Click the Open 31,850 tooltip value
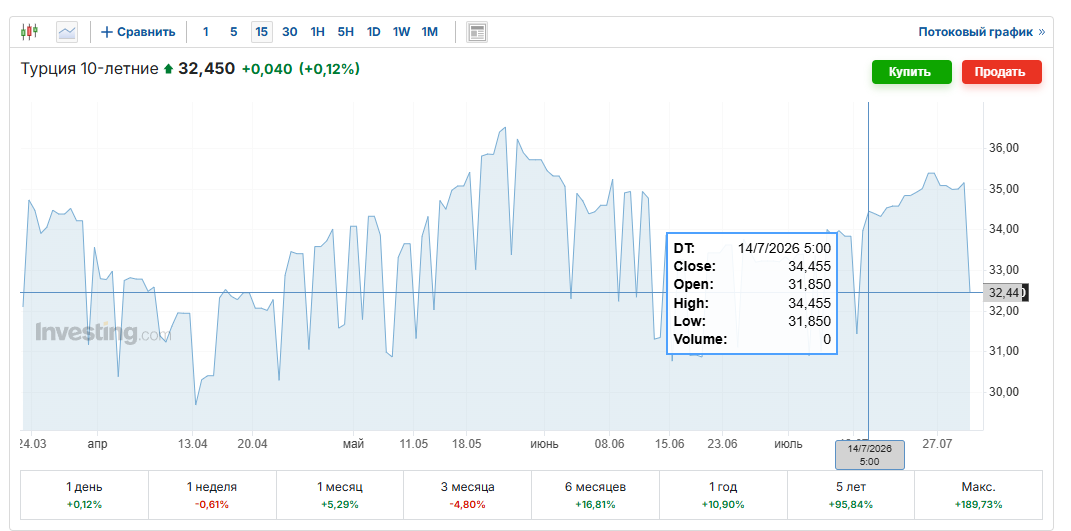This screenshot has width=1071, height=531. point(809,284)
